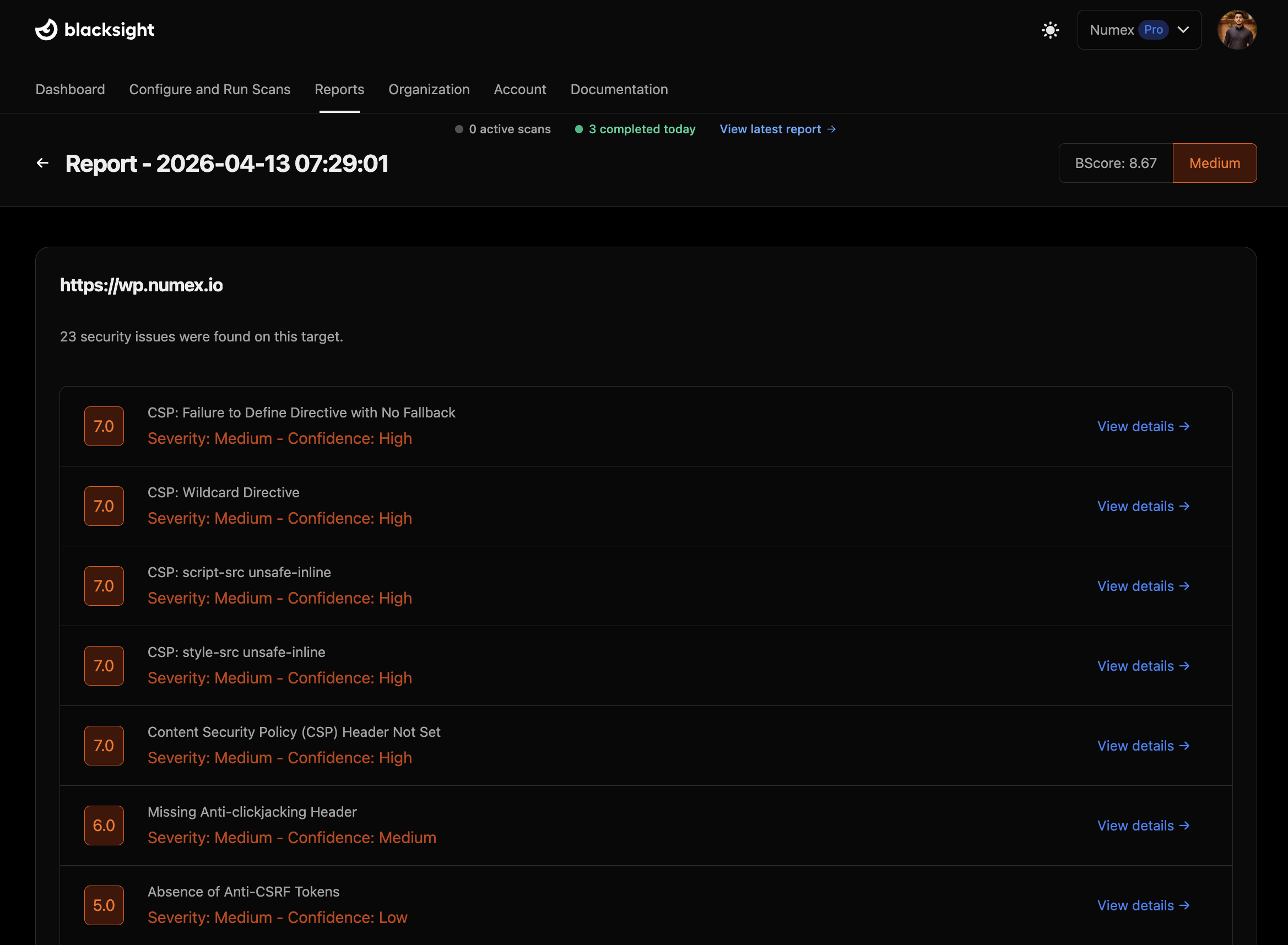Click the arrow icon next to View latest report
This screenshot has height=945, width=1288.
pos(831,129)
